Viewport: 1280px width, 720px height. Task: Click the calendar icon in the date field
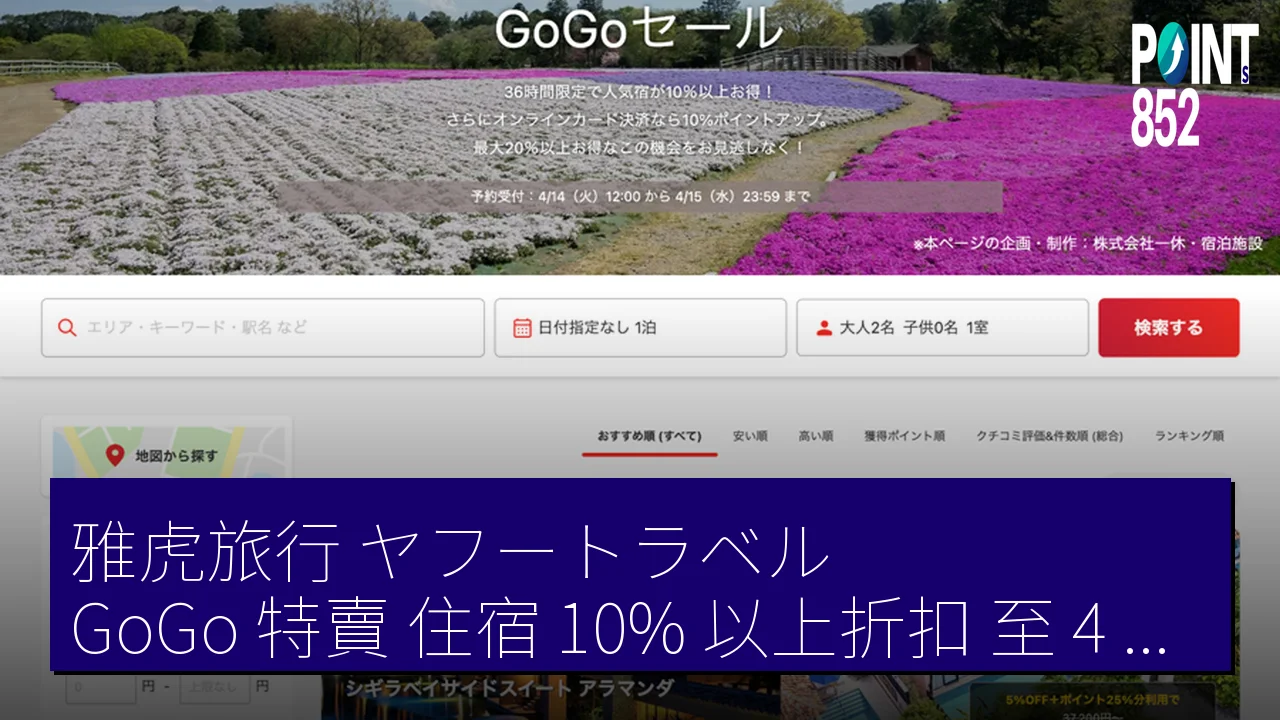(x=521, y=328)
